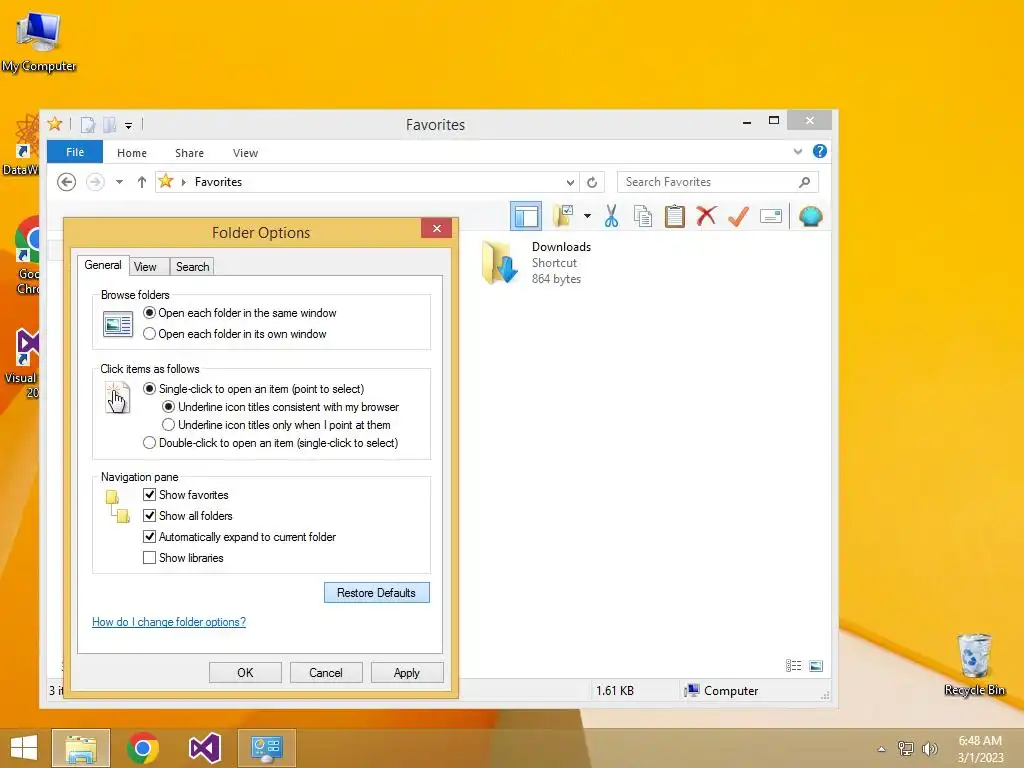Image resolution: width=1024 pixels, height=768 pixels.
Task: Click Apply in Folder Options
Action: [407, 673]
